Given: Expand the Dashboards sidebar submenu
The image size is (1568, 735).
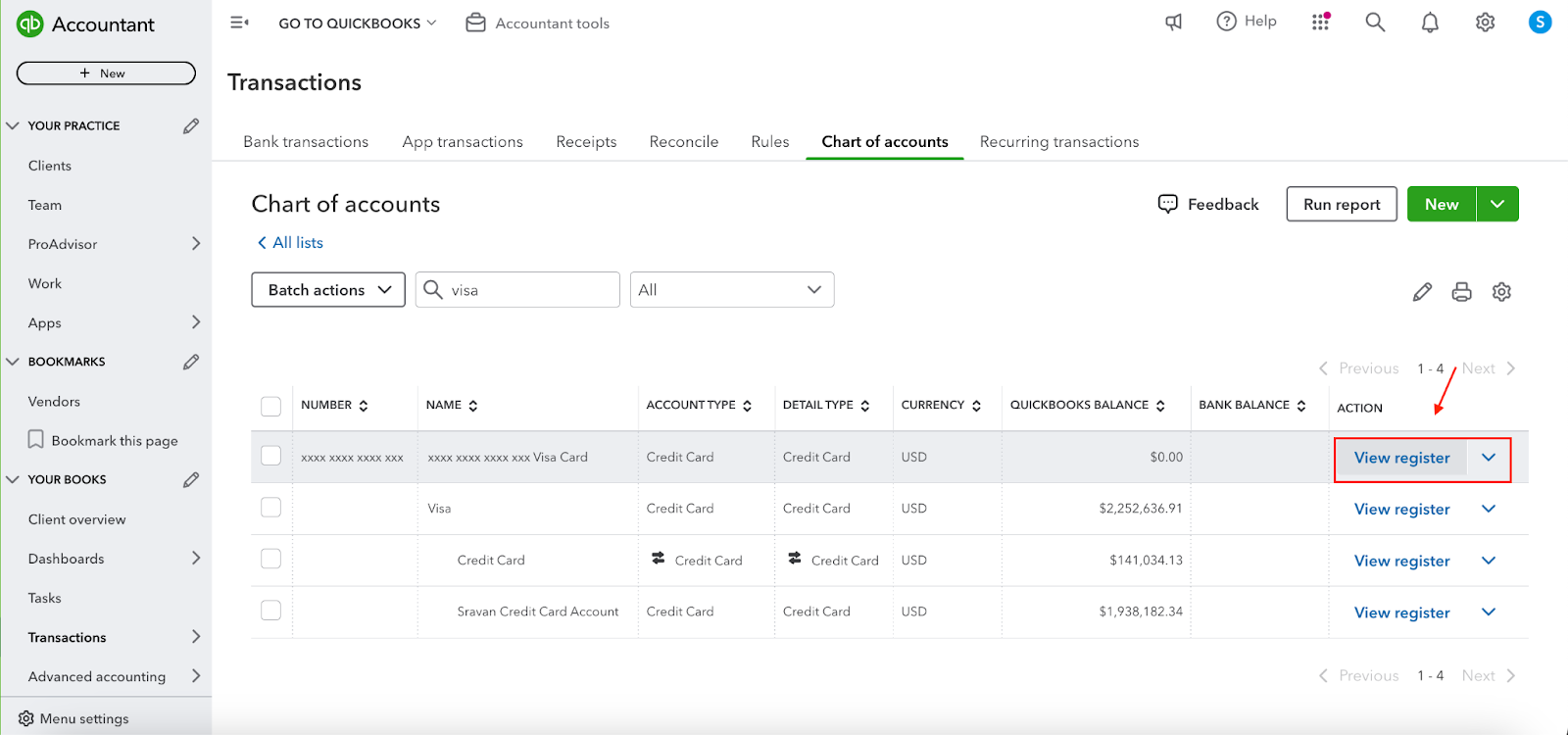Looking at the screenshot, I should (196, 558).
